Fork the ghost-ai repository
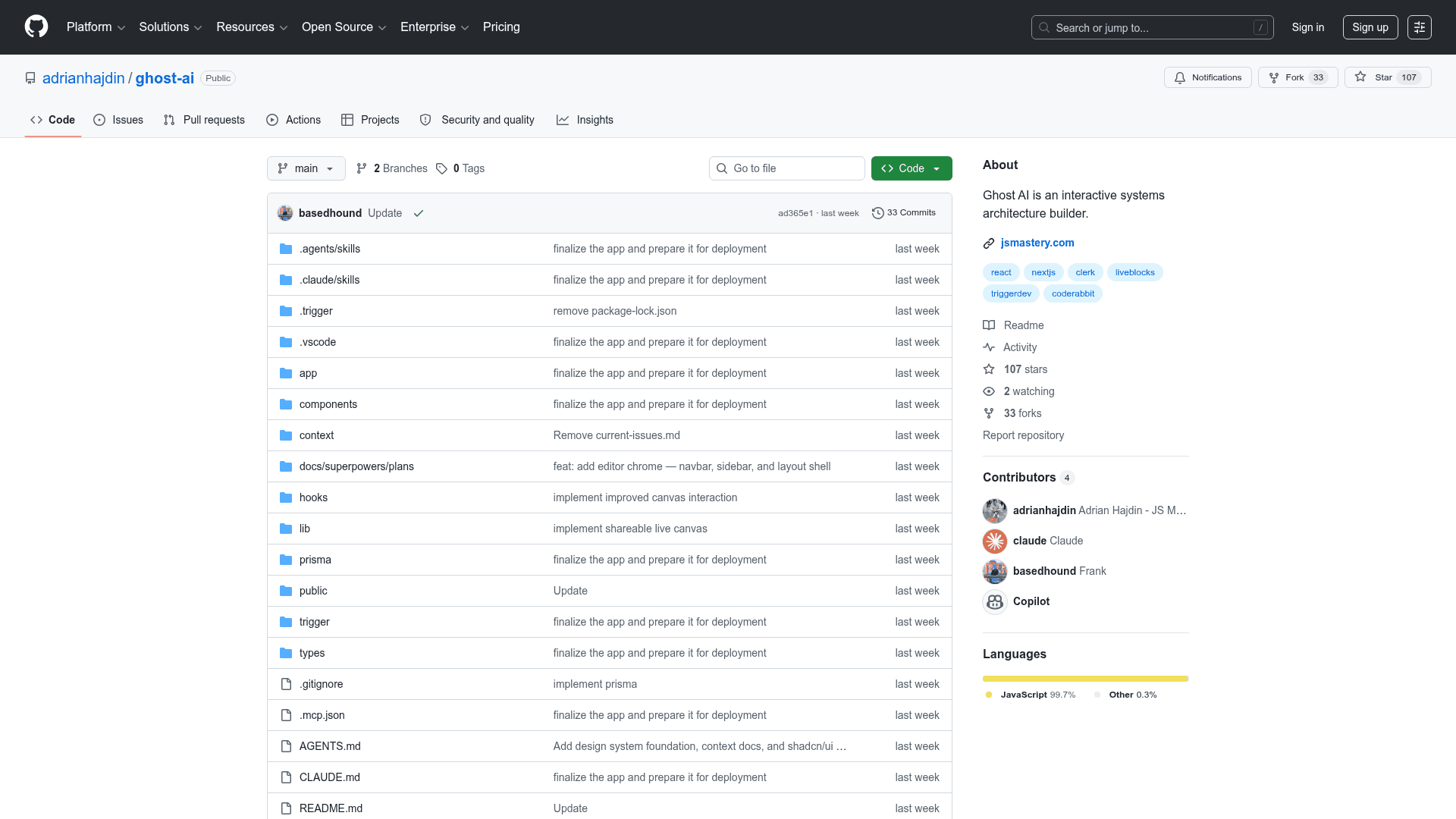The image size is (1456, 819). [x=1298, y=77]
